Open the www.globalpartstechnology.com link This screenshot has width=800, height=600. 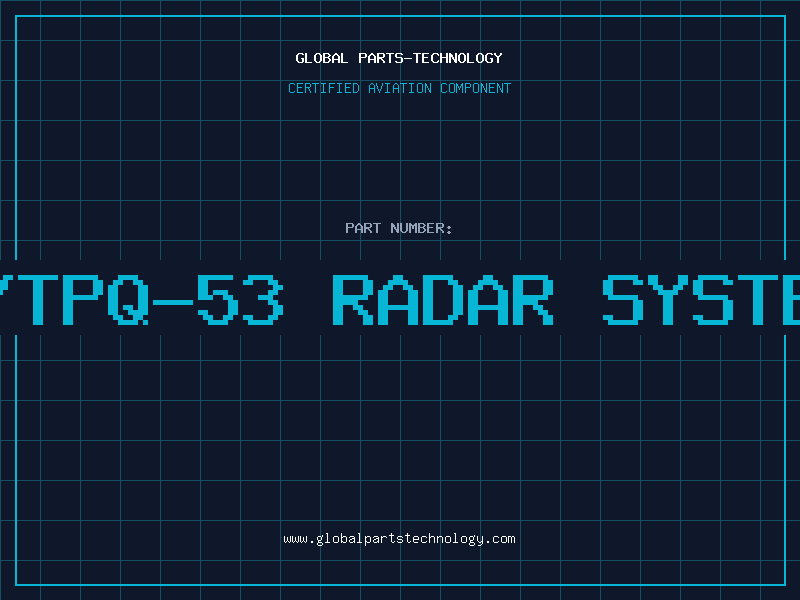coord(399,539)
